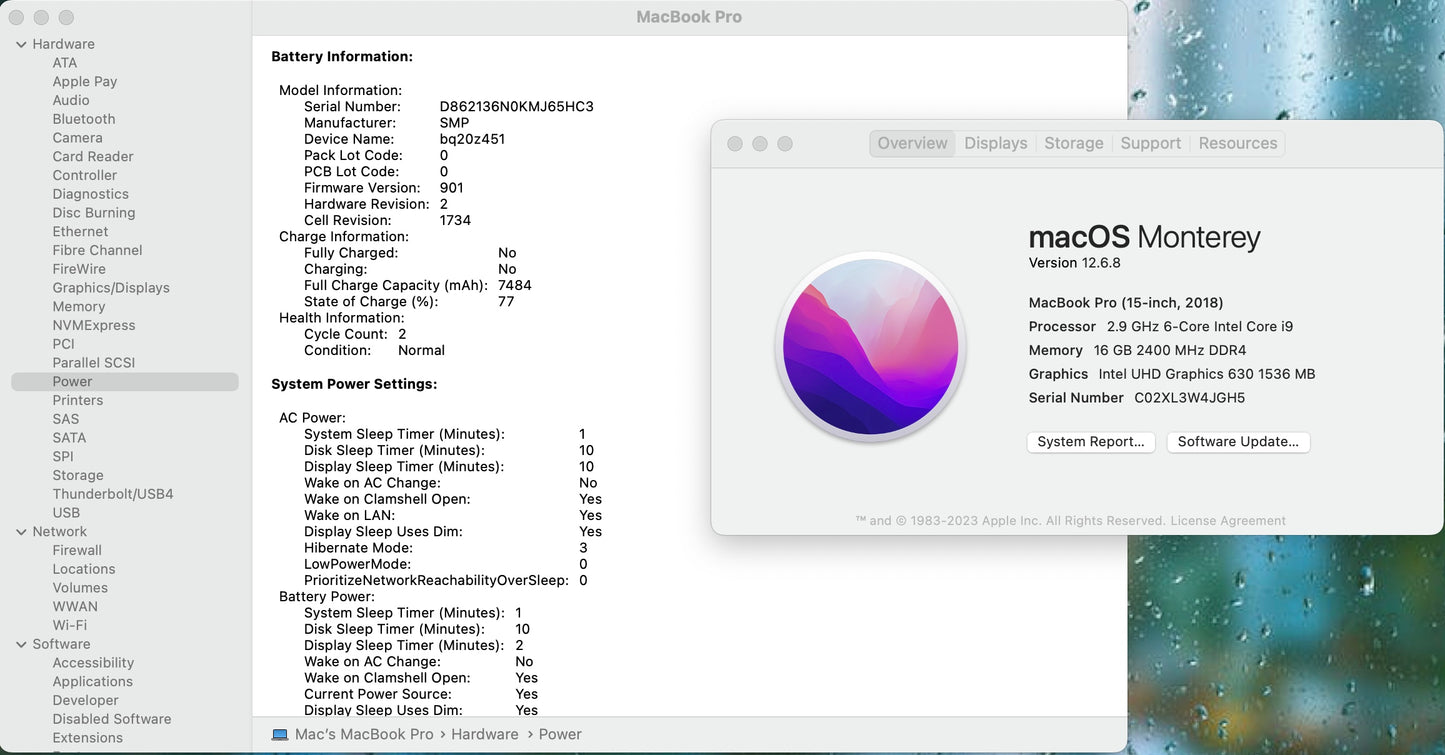Collapse the Network disclosure triangle
The image size is (1445, 755).
pos(21,532)
